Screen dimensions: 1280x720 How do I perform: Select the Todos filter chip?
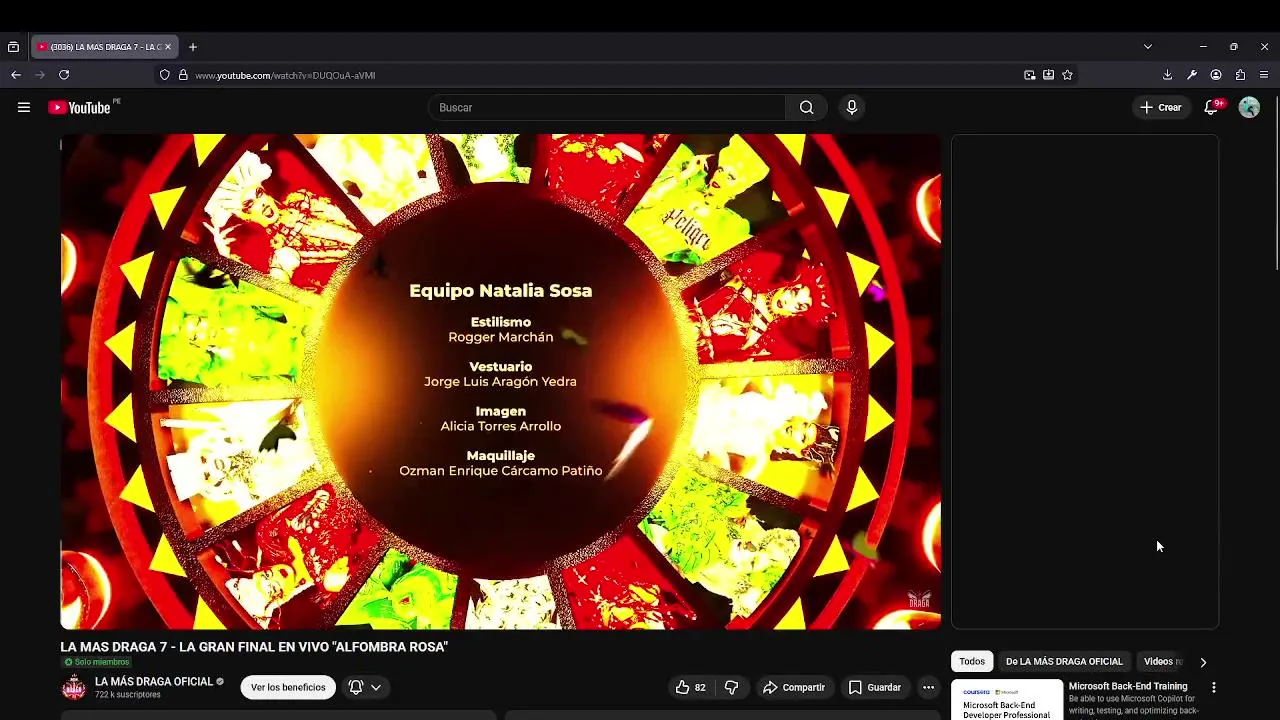pos(972,661)
